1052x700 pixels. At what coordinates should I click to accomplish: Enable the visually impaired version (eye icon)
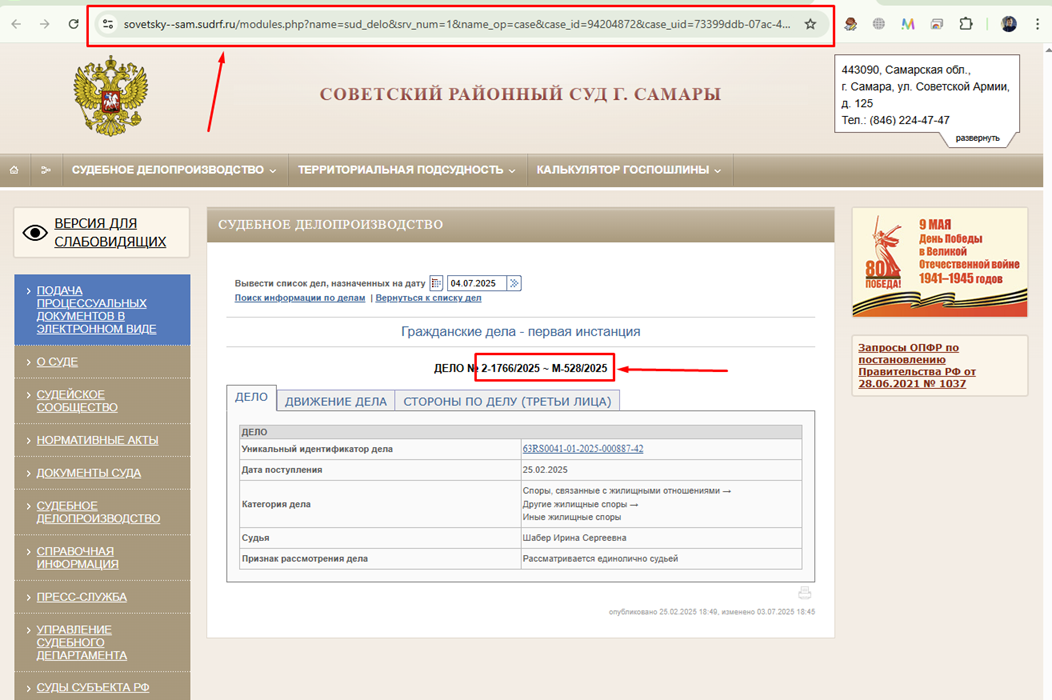tap(36, 233)
